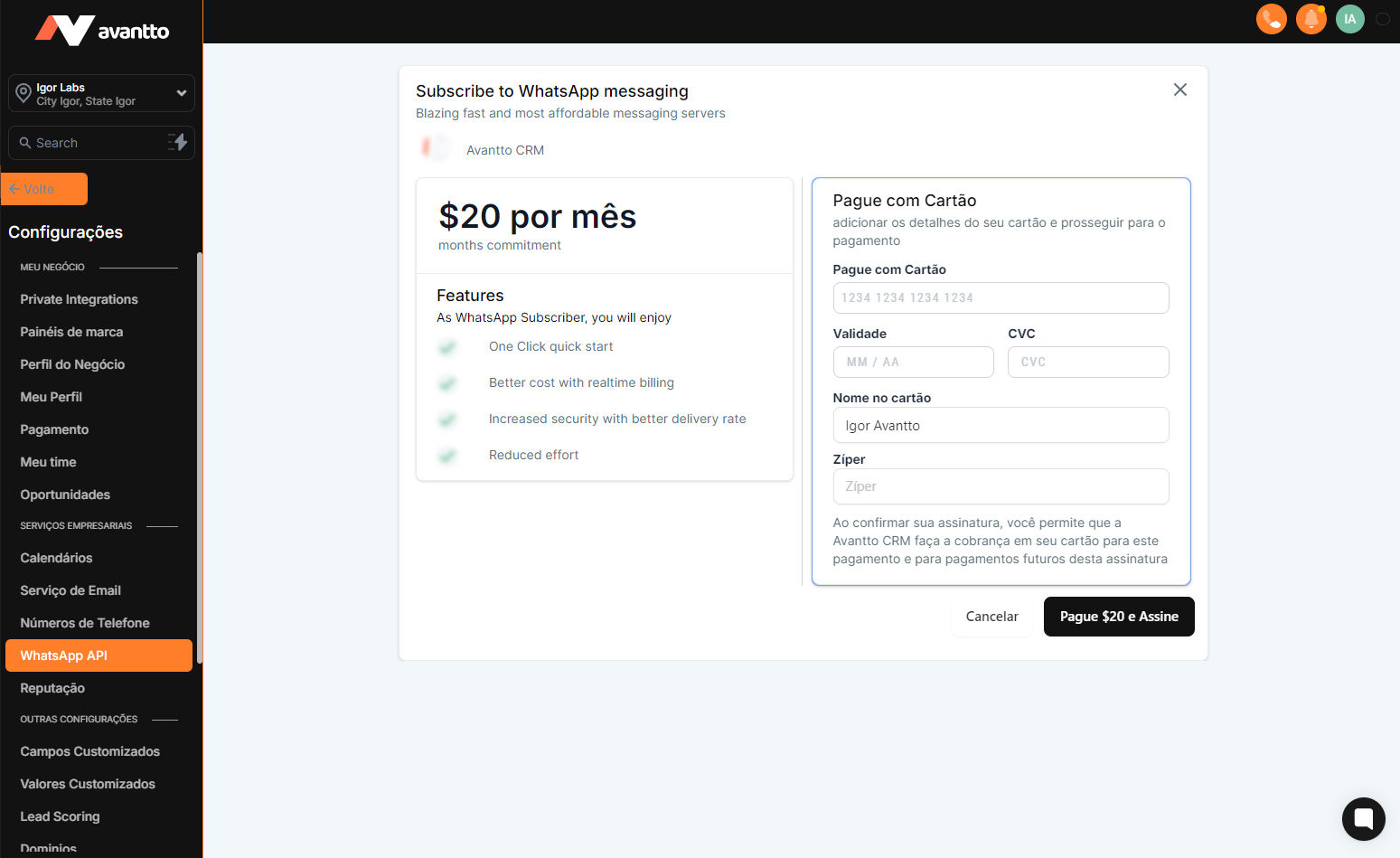Focus the card number input field
The height and width of the screenshot is (858, 1400).
pos(1001,297)
